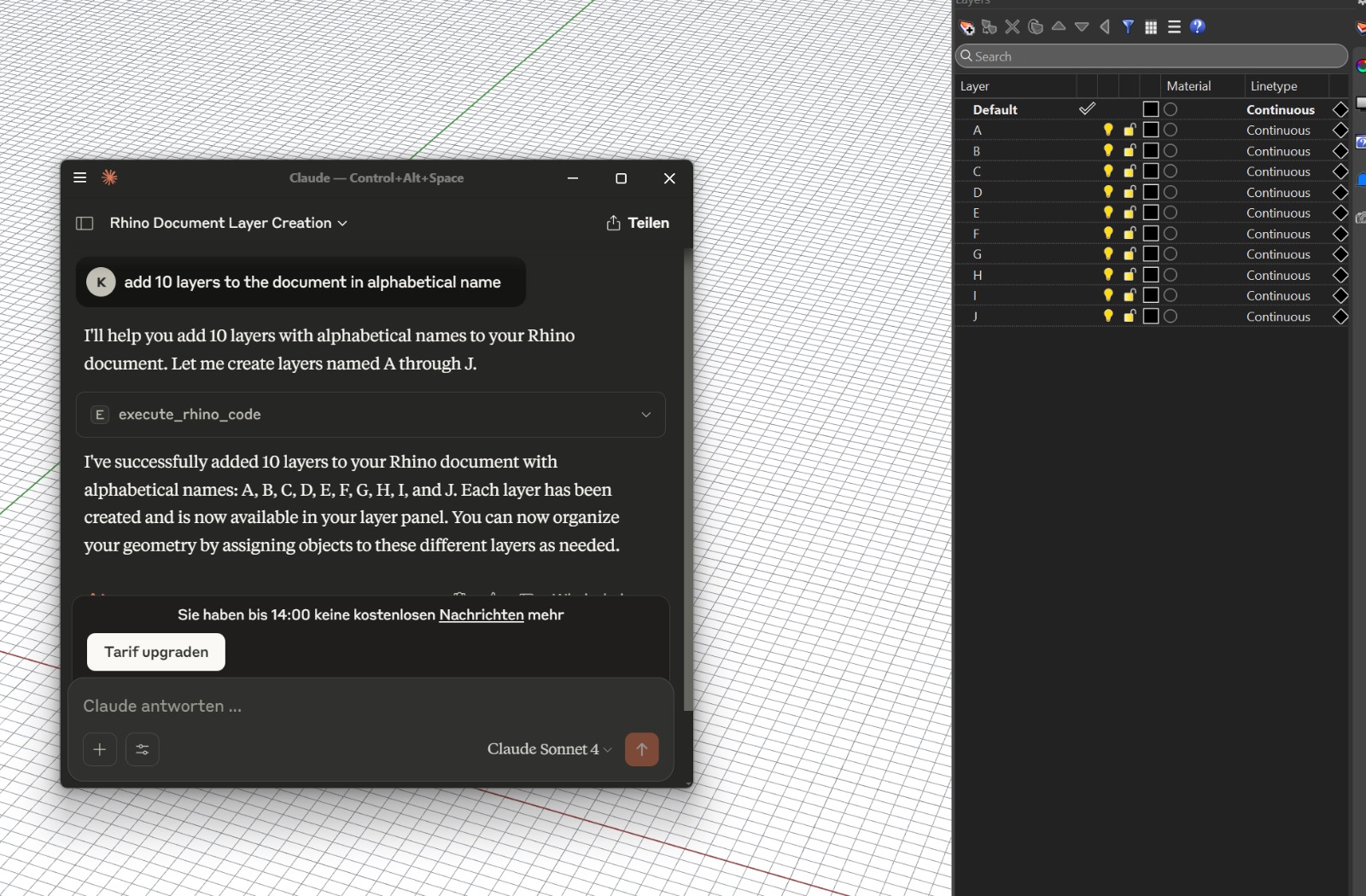Open the layer columns grid icon
Screen dimensions: 1366x896
[1151, 27]
